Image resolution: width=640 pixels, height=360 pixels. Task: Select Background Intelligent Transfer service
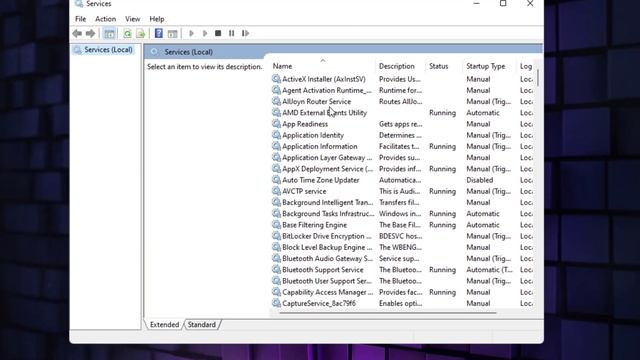pos(328,202)
